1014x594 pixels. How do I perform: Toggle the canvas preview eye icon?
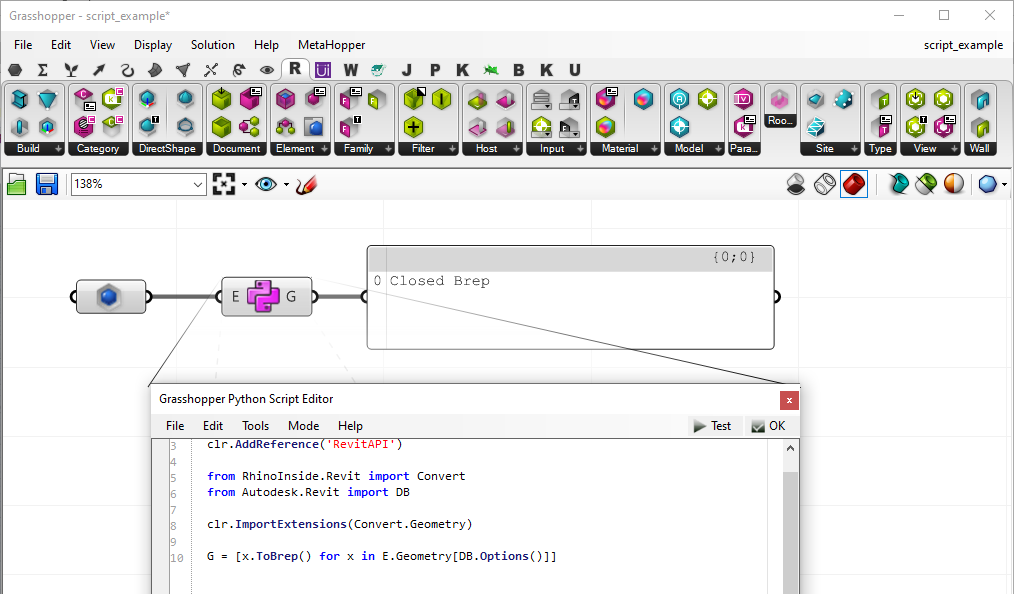tap(265, 184)
